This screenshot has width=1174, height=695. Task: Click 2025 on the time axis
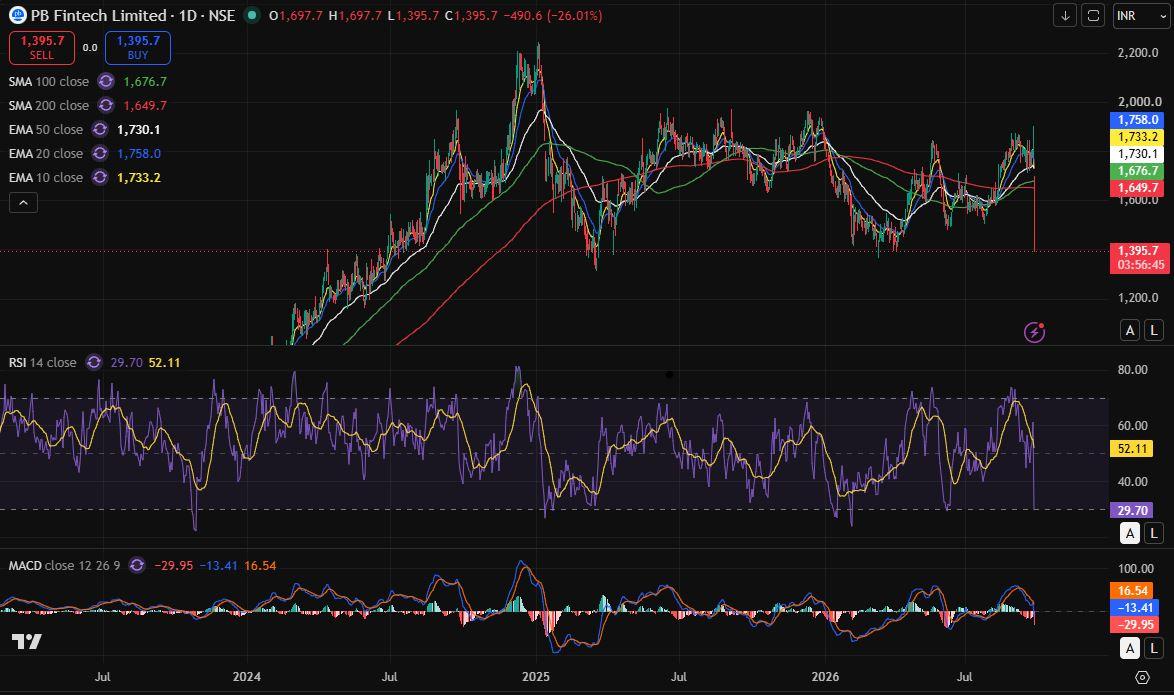click(x=535, y=677)
